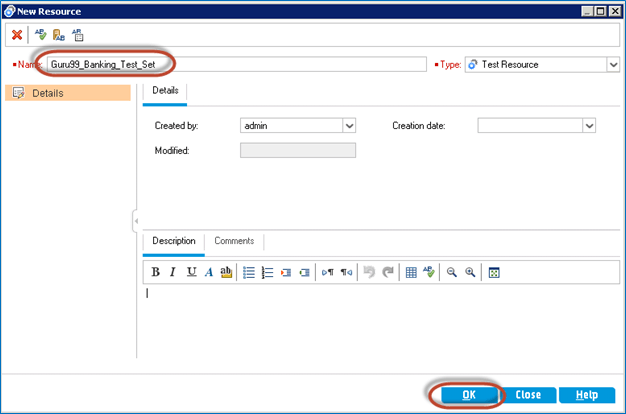
Task: Insert a numbered list
Action: click(267, 272)
